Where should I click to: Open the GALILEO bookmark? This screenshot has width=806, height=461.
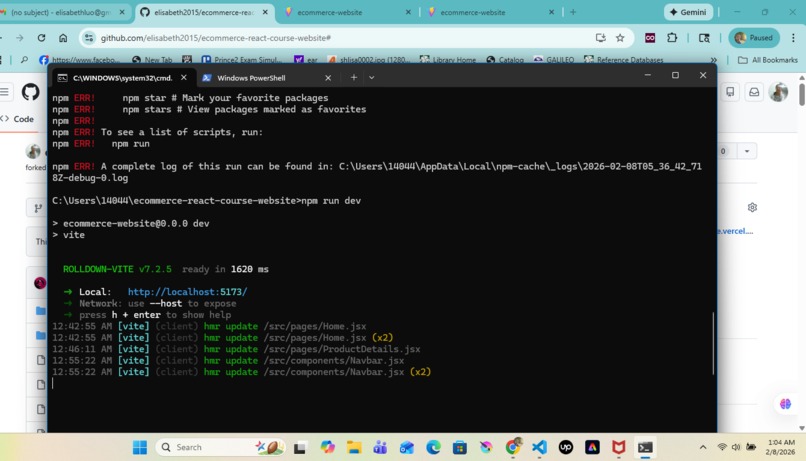[x=554, y=60]
